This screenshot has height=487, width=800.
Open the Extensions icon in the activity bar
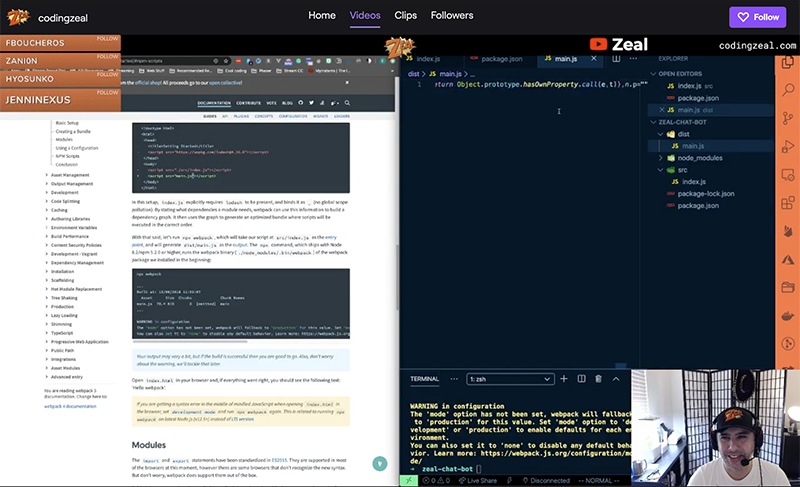click(x=788, y=203)
